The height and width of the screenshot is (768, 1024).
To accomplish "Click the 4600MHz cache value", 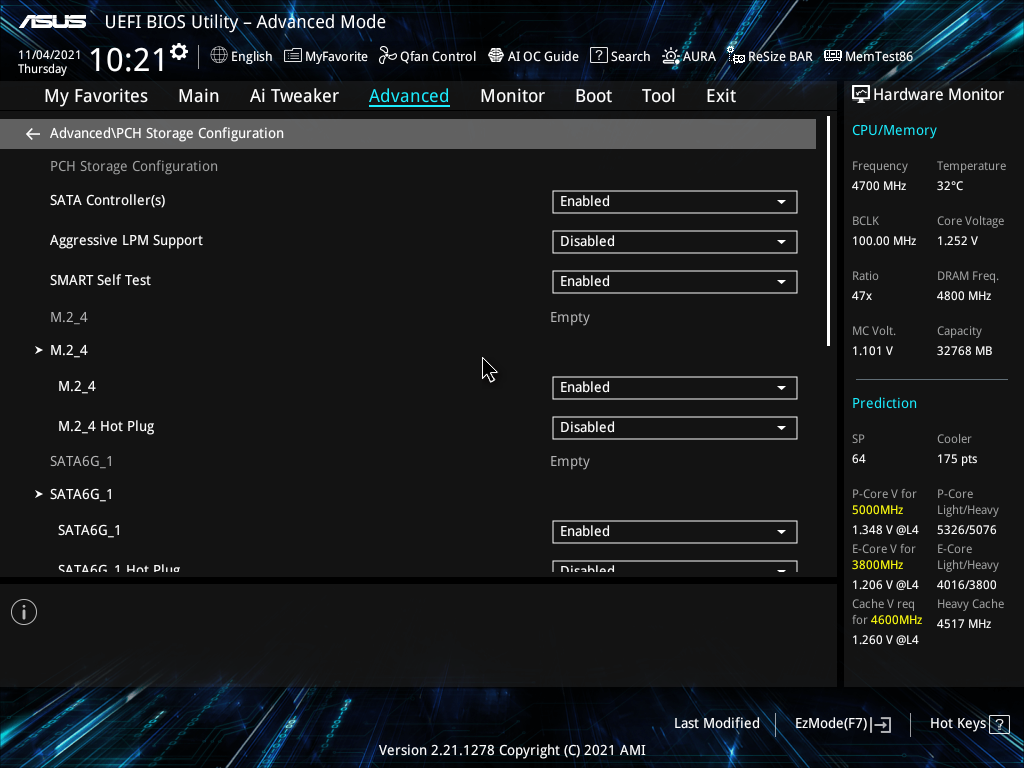I will pos(896,620).
